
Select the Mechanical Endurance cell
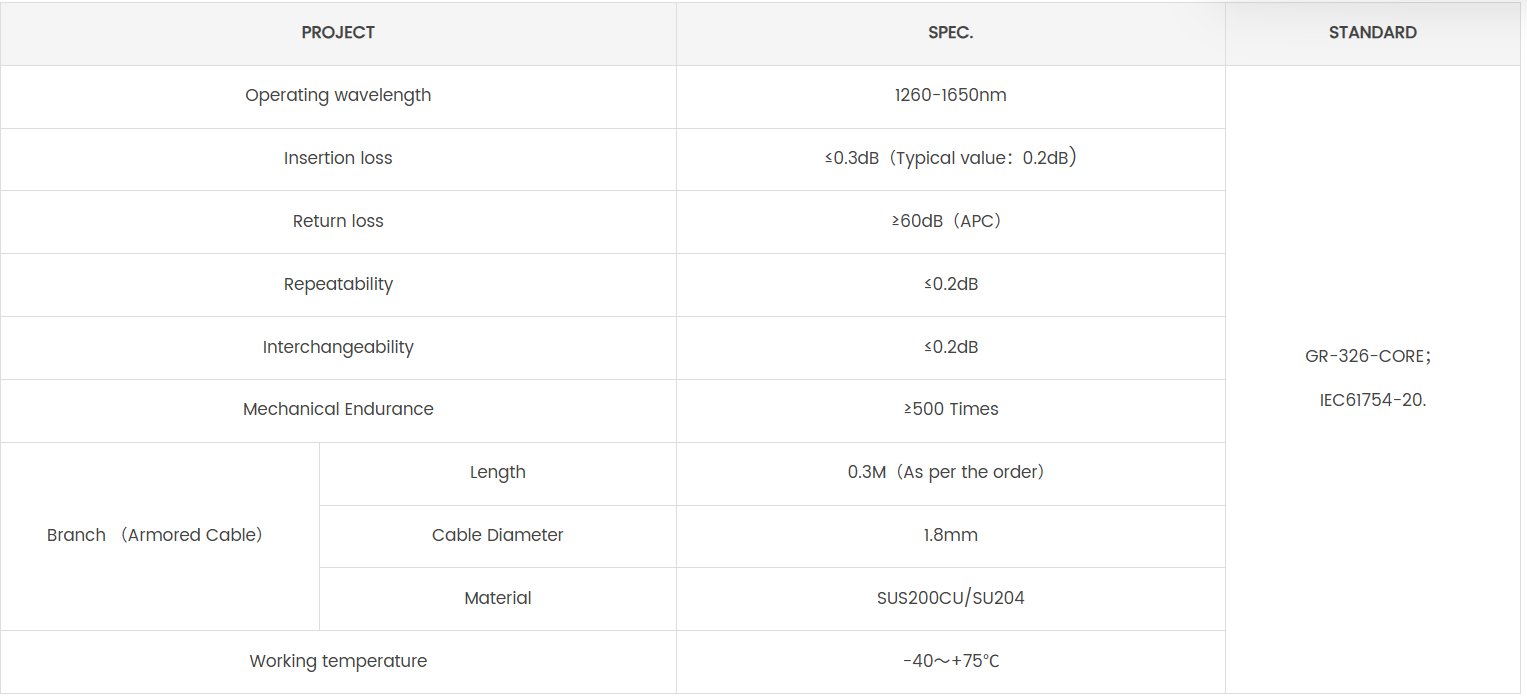pyautogui.click(x=338, y=410)
